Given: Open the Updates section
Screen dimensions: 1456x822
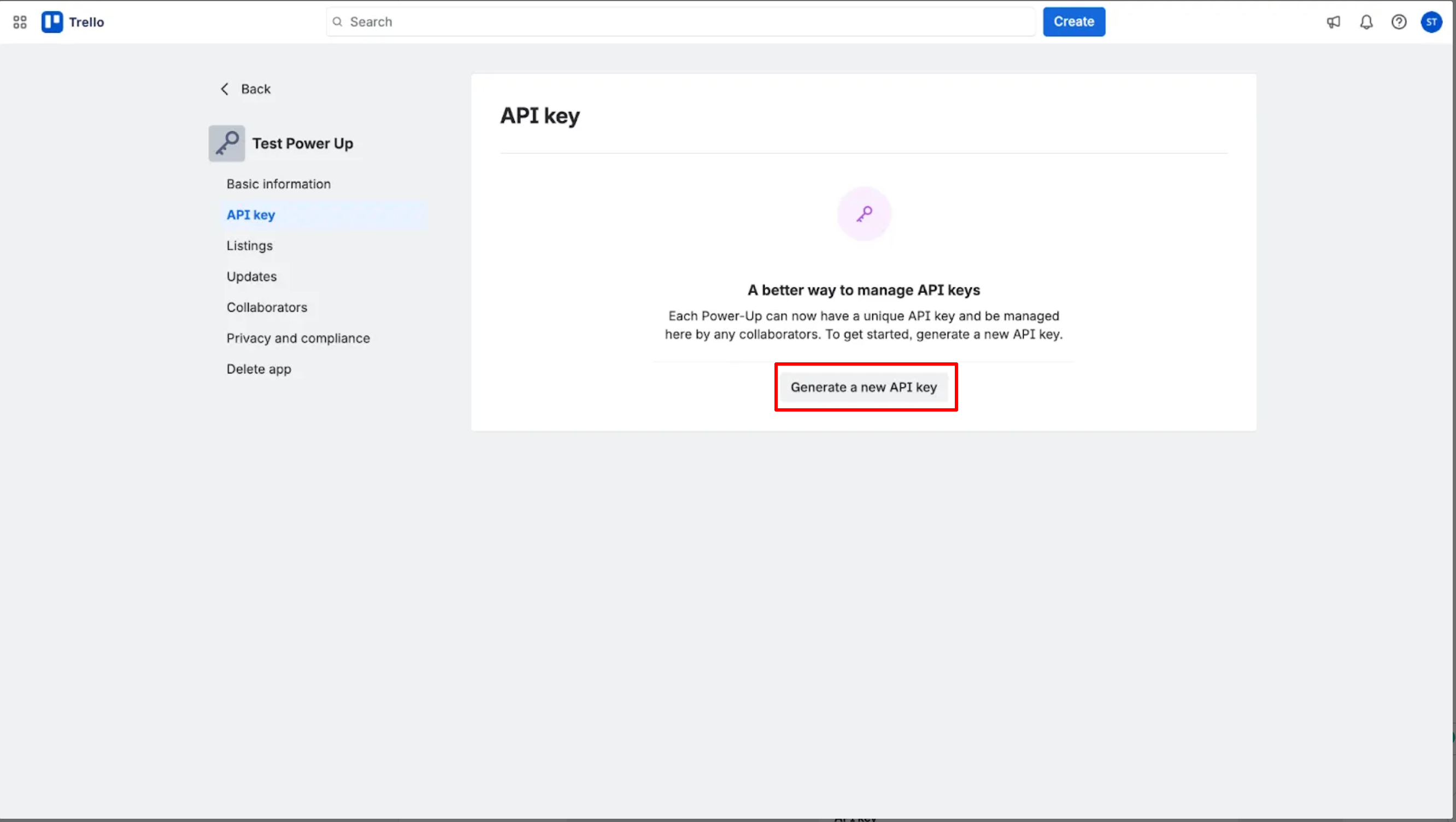Looking at the screenshot, I should [x=251, y=277].
